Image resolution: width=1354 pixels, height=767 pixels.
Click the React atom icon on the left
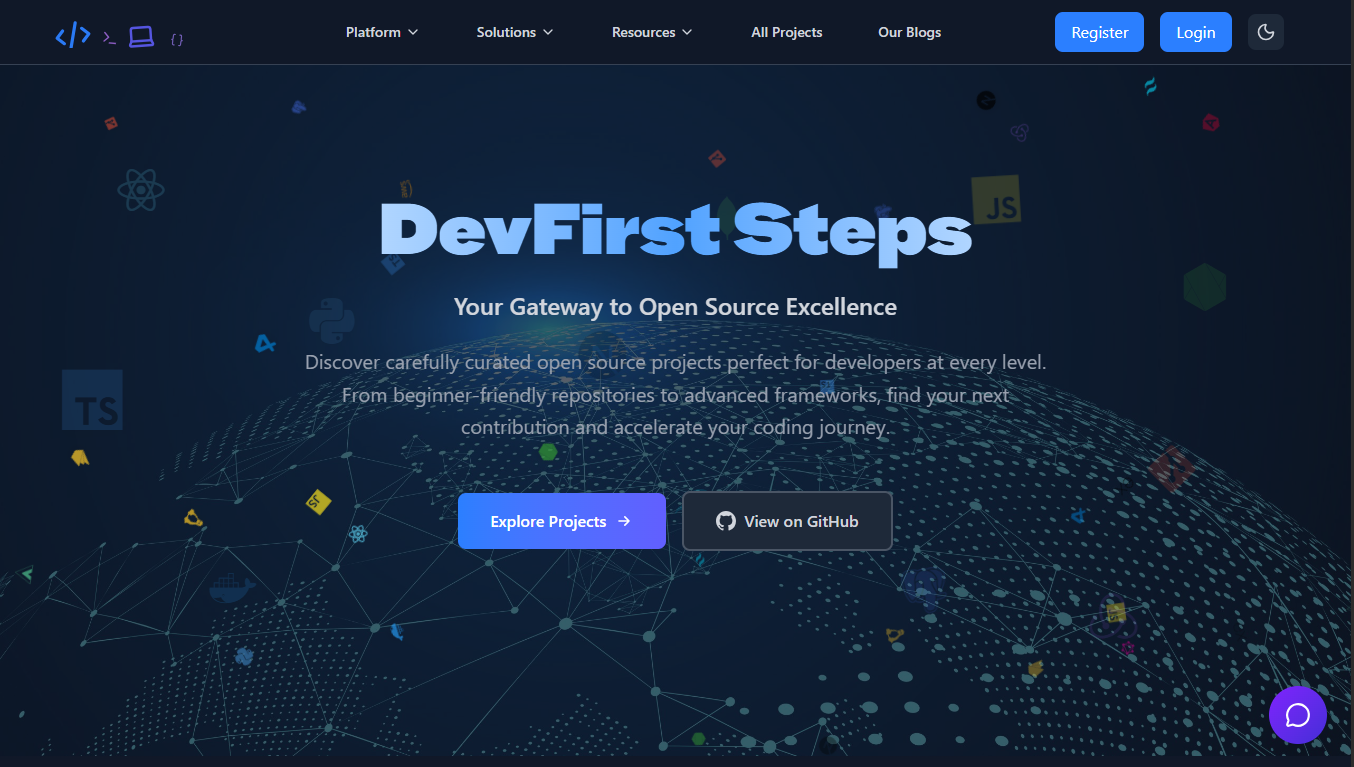click(x=140, y=190)
